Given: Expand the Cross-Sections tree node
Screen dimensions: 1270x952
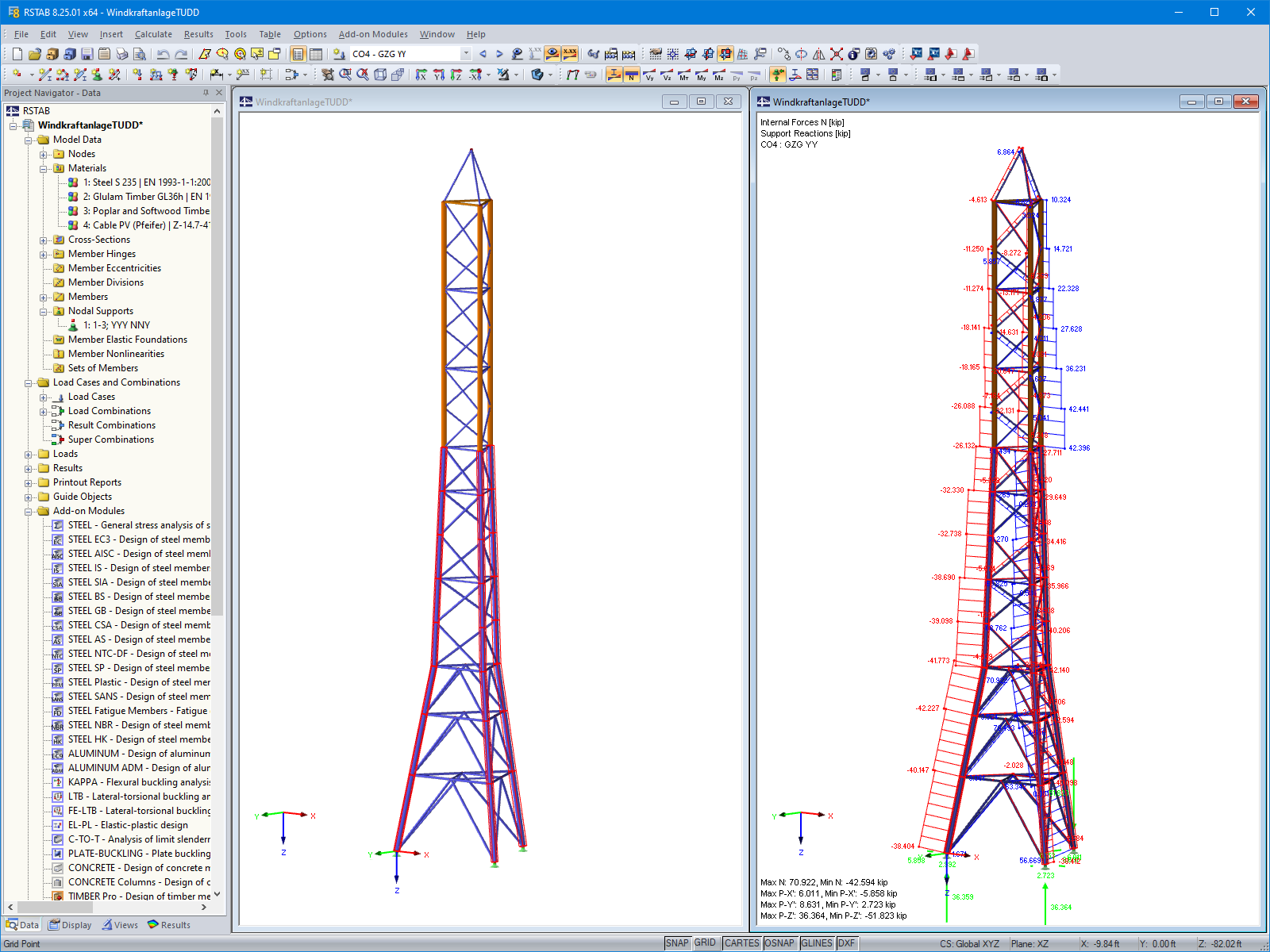Looking at the screenshot, I should click(x=44, y=240).
